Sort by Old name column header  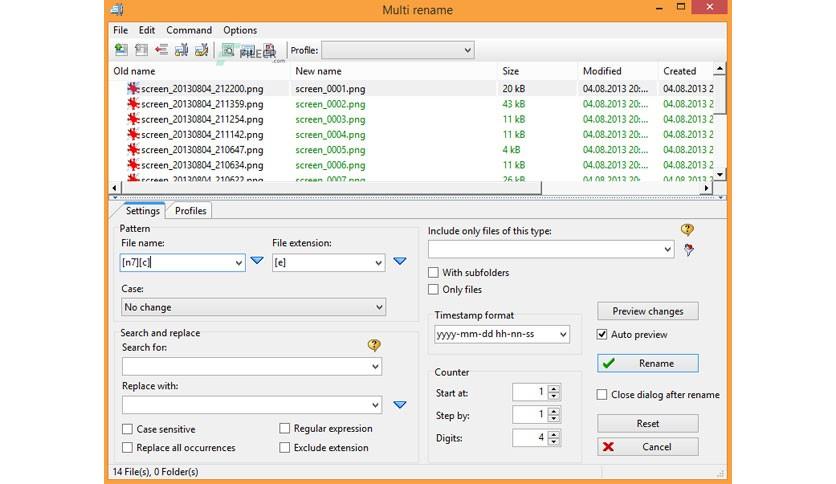tap(199, 71)
